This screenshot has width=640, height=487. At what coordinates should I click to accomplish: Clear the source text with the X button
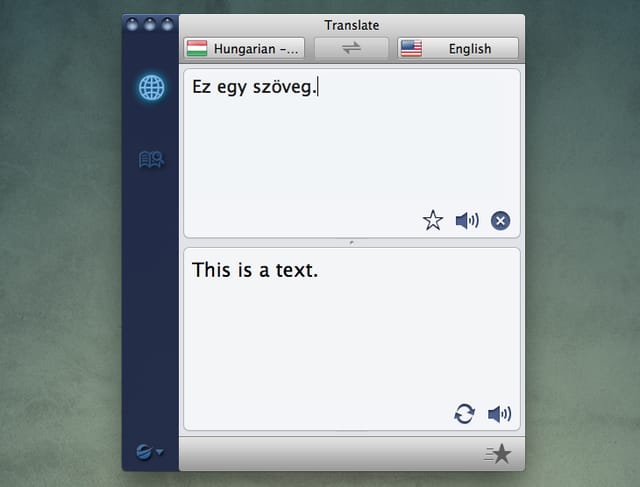point(500,221)
